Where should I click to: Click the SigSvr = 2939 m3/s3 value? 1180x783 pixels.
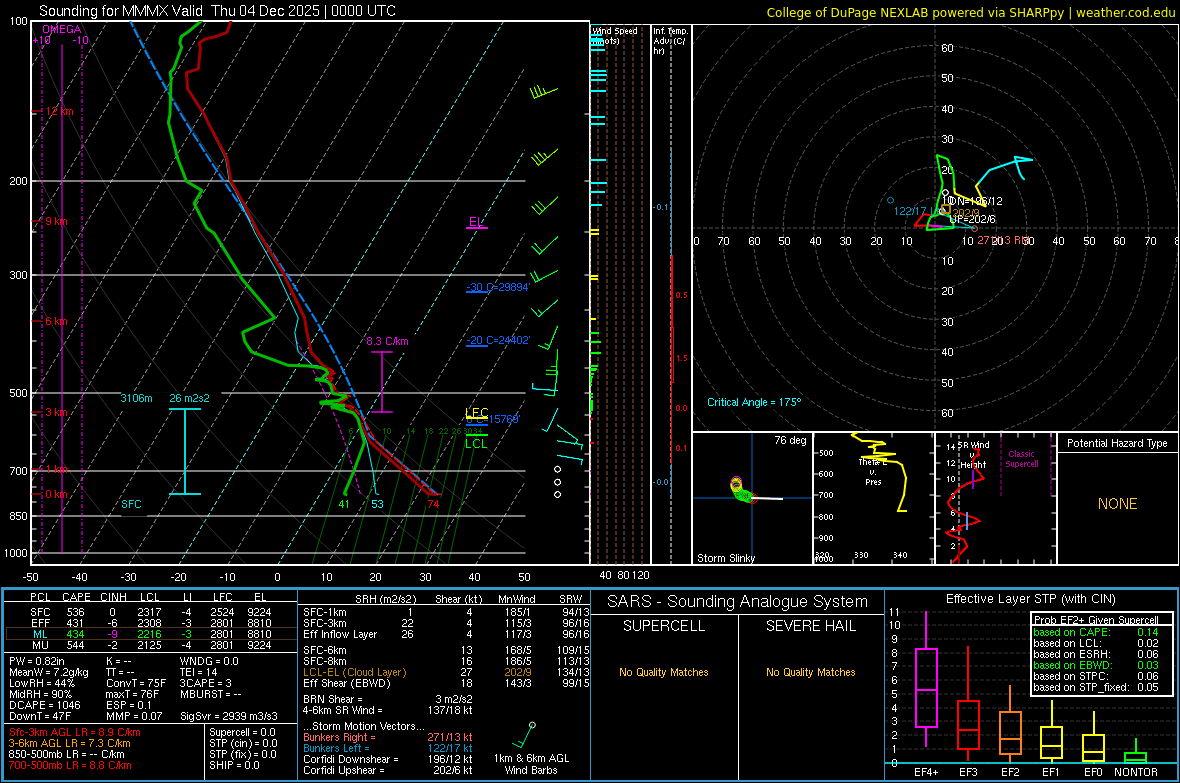229,716
